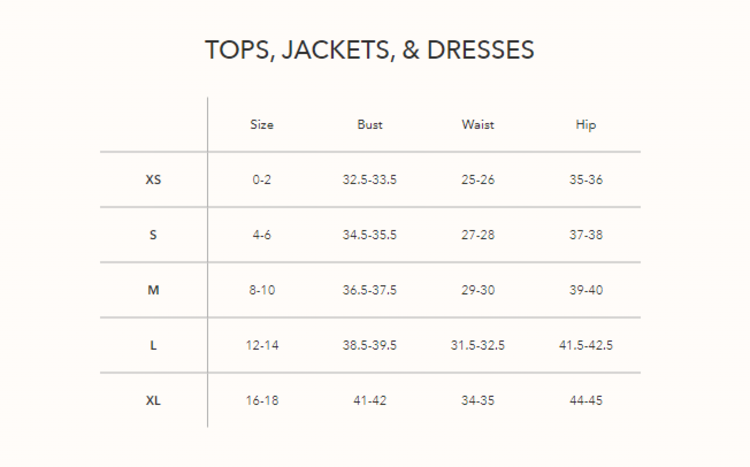
Task: Click the 44-45 hip value
Action: point(585,400)
